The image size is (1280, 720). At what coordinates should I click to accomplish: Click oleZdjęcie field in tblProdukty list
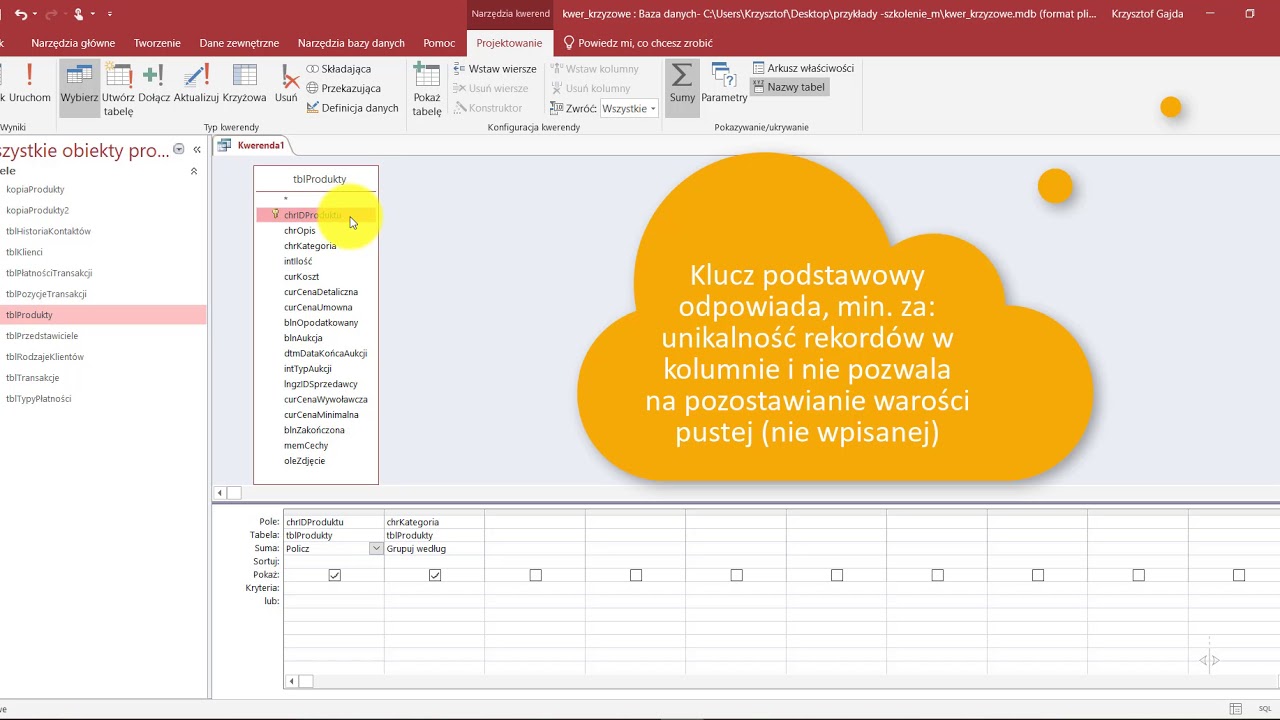pyautogui.click(x=304, y=461)
